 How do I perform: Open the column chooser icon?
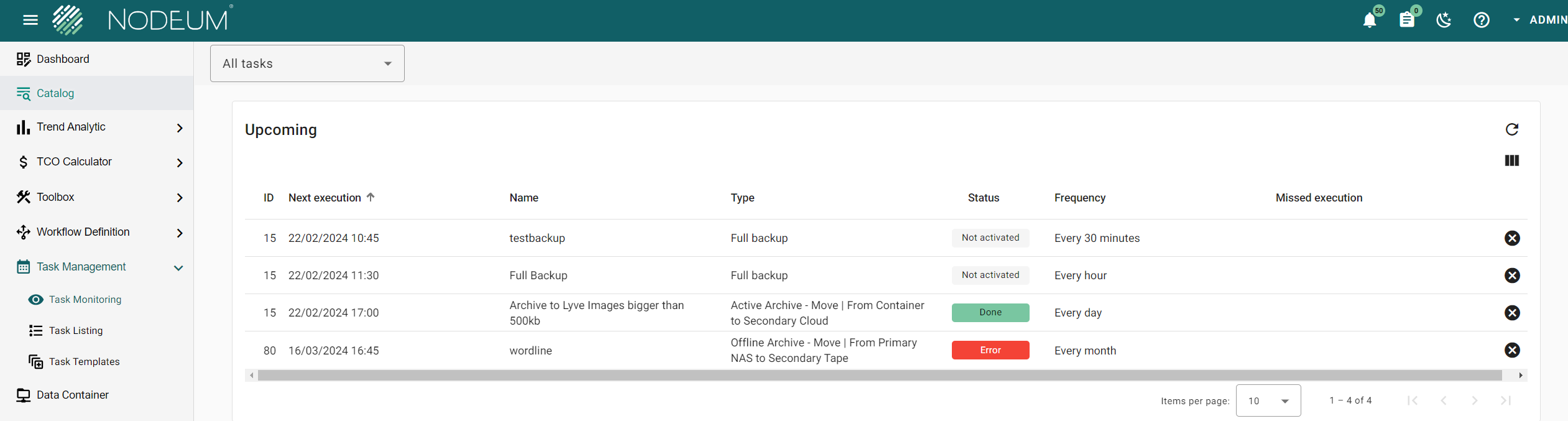pyautogui.click(x=1512, y=160)
